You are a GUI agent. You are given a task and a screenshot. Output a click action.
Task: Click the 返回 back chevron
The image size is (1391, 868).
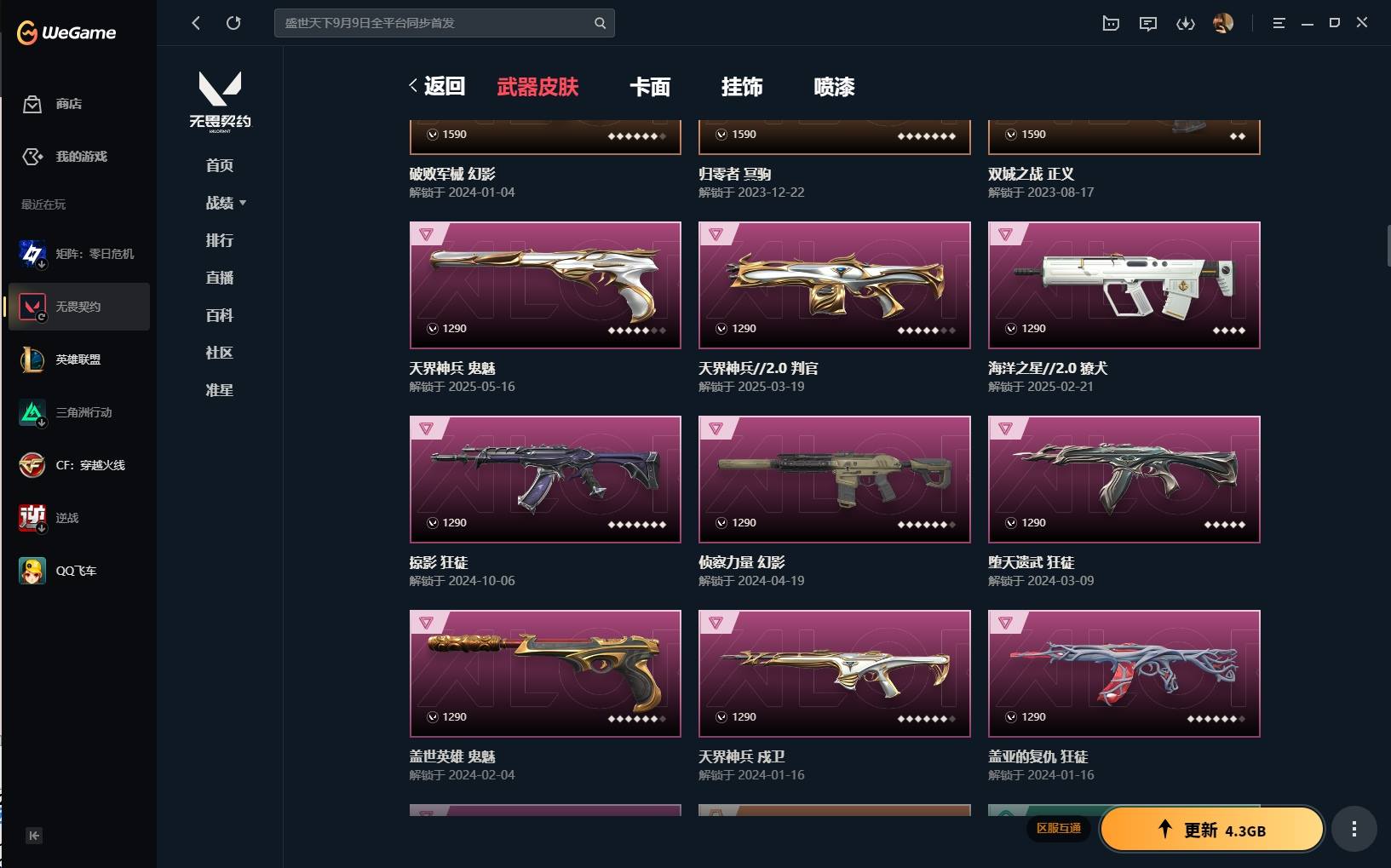(413, 85)
